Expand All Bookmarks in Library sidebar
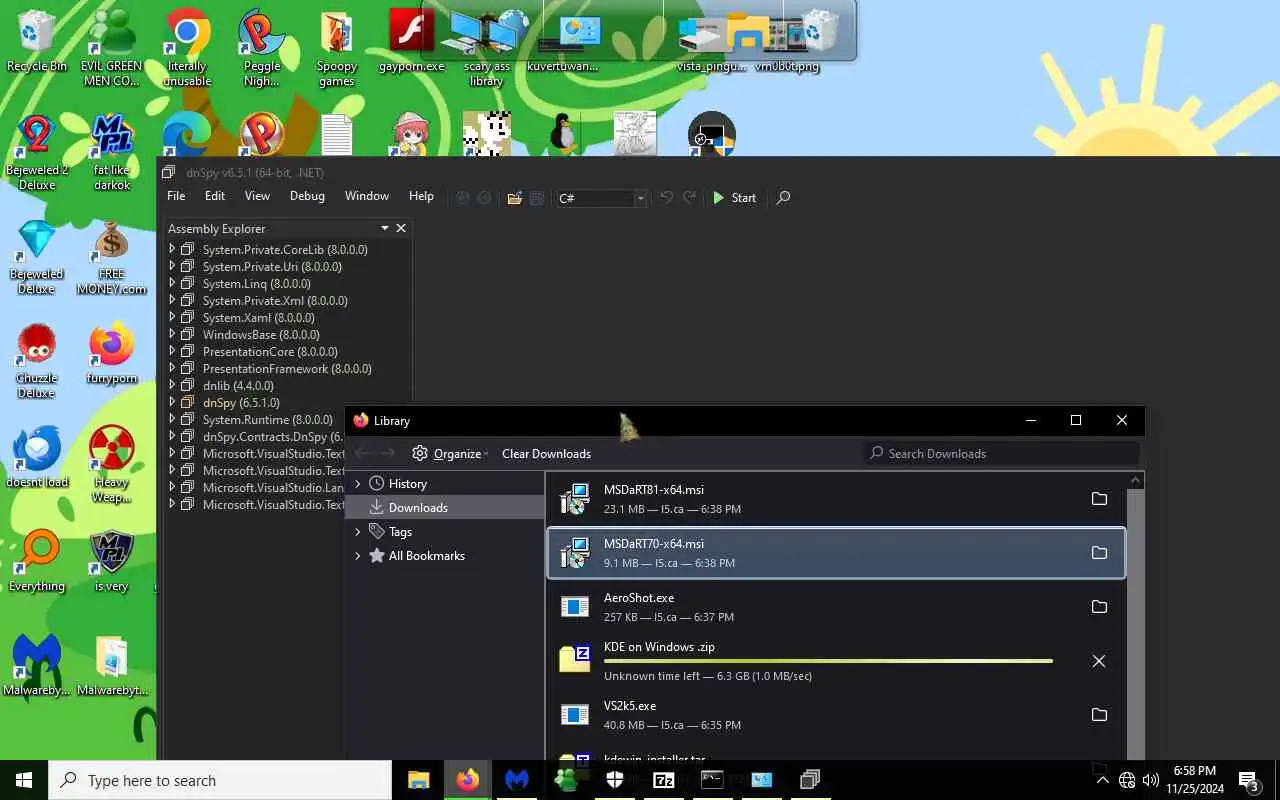Viewport: 1280px width, 800px height. point(358,556)
